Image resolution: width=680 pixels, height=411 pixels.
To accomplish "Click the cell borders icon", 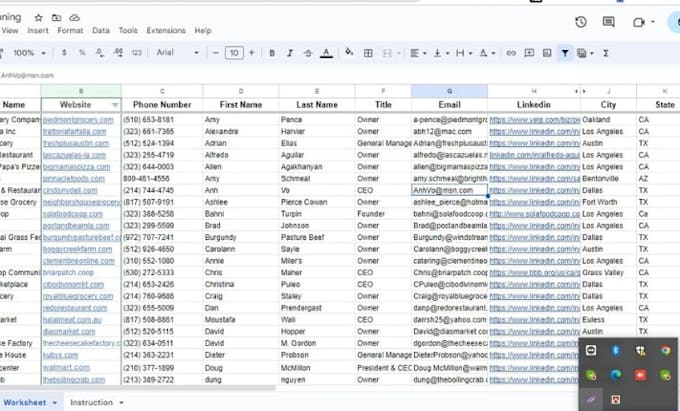I will 367,52.
